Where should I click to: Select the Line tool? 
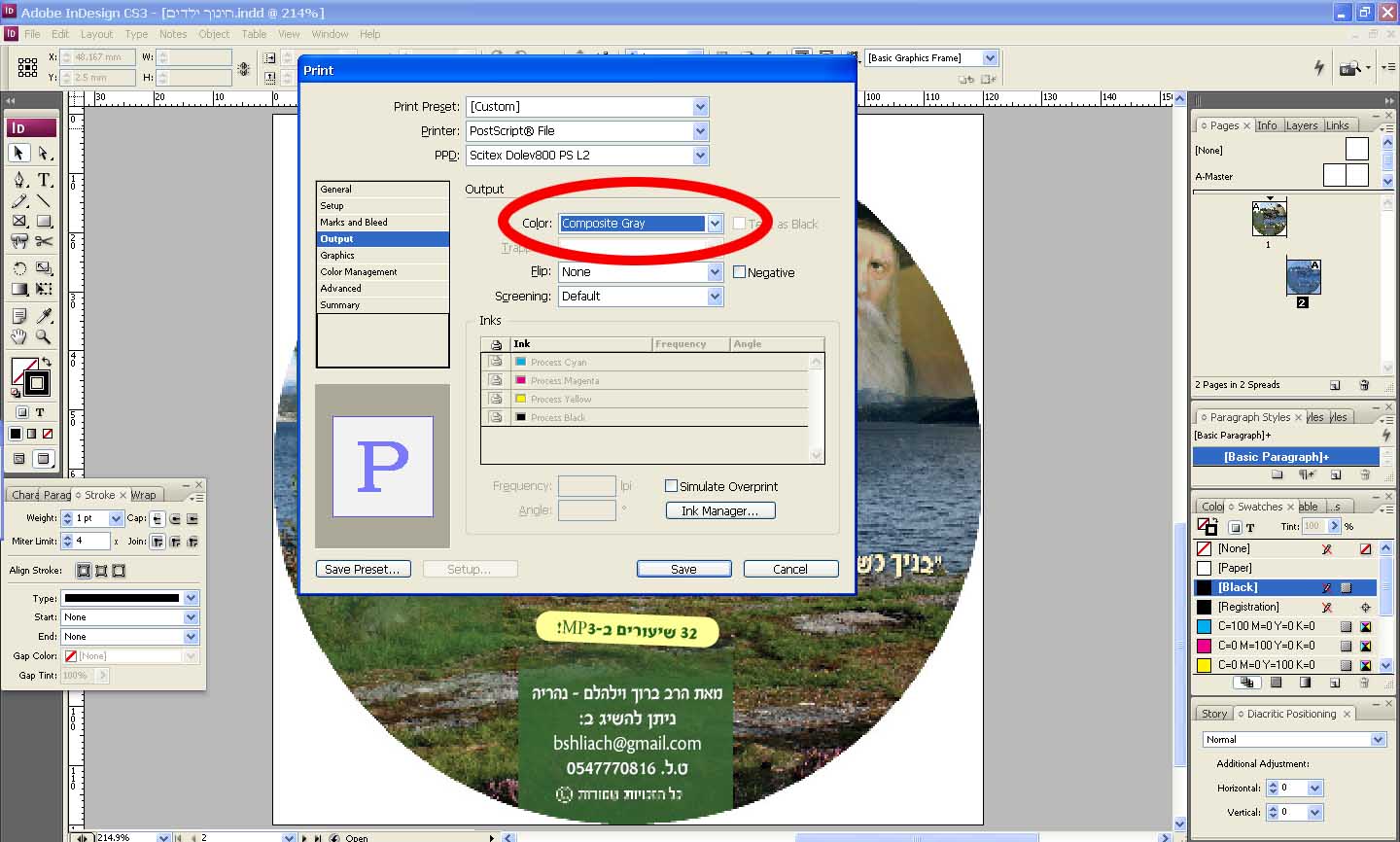[x=44, y=201]
